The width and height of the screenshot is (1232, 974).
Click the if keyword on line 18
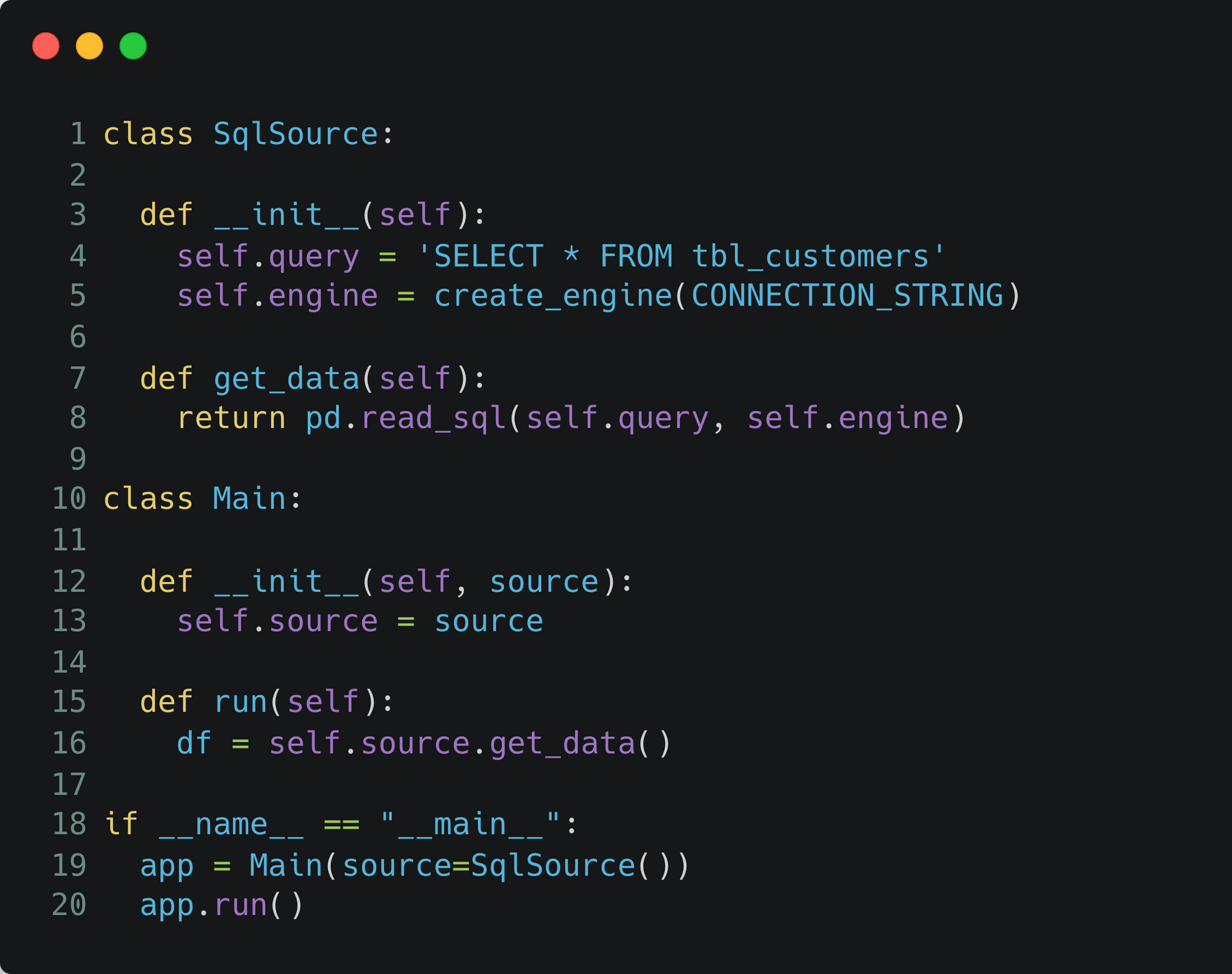click(121, 824)
